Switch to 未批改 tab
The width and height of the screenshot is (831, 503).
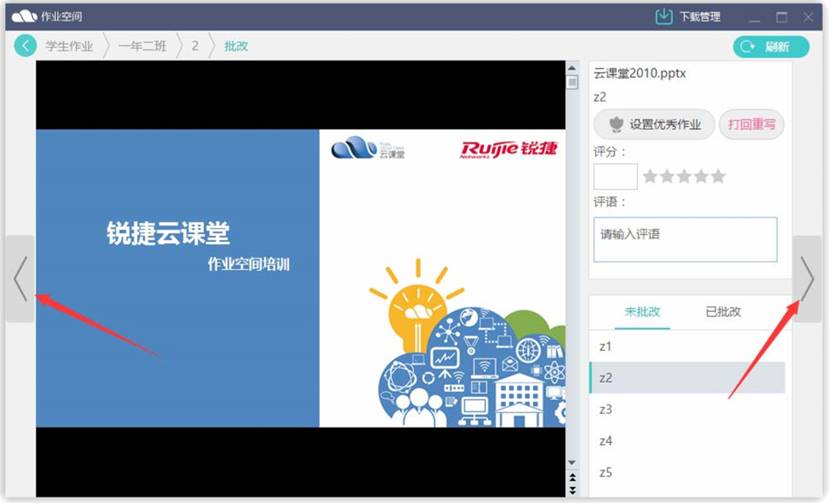point(642,312)
